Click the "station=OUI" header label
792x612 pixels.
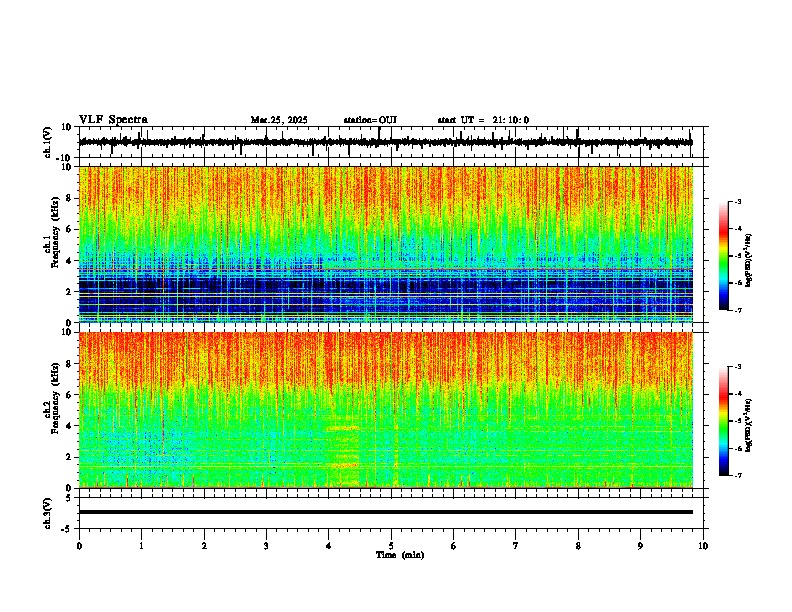pyautogui.click(x=370, y=120)
